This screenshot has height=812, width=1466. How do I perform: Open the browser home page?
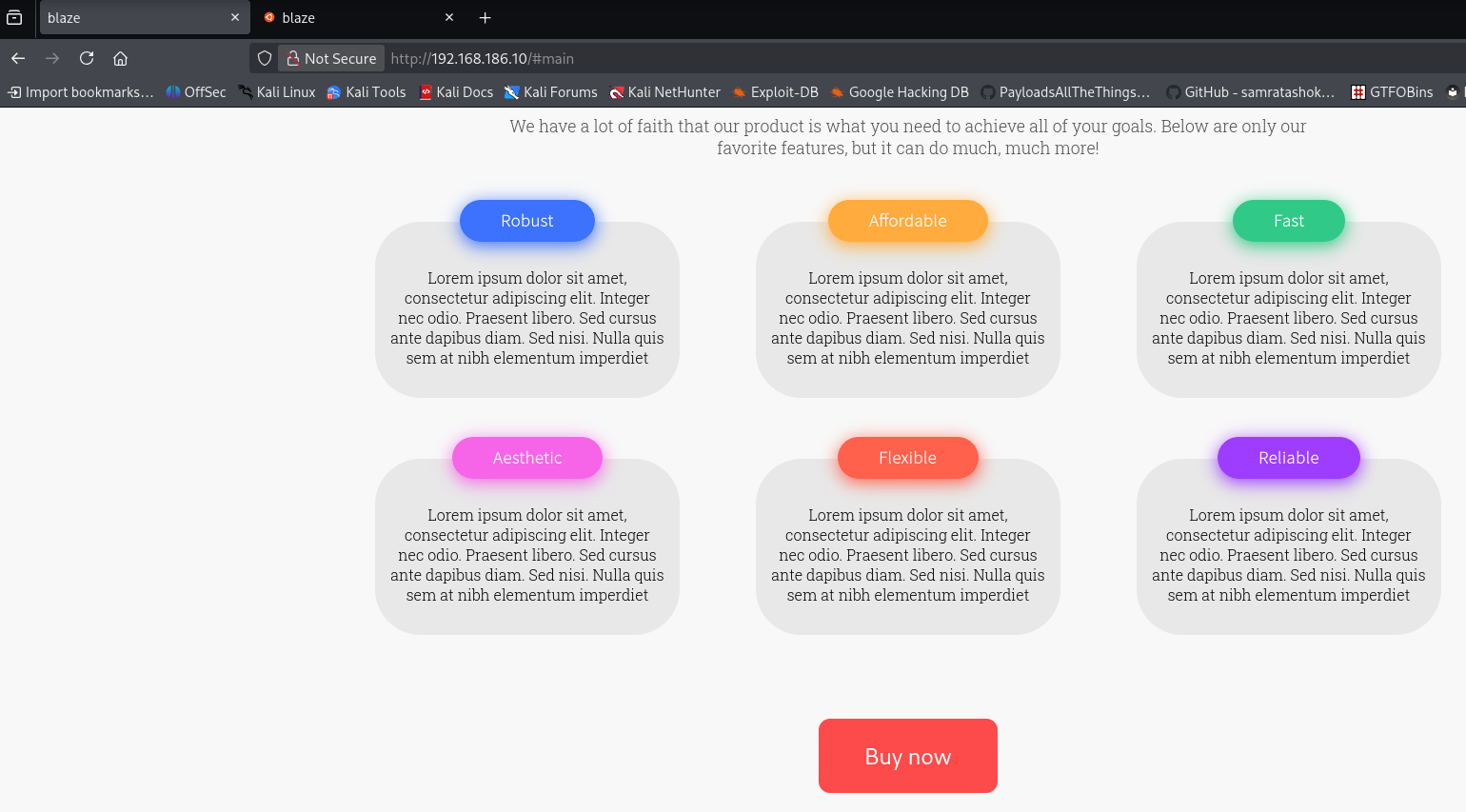(x=120, y=58)
